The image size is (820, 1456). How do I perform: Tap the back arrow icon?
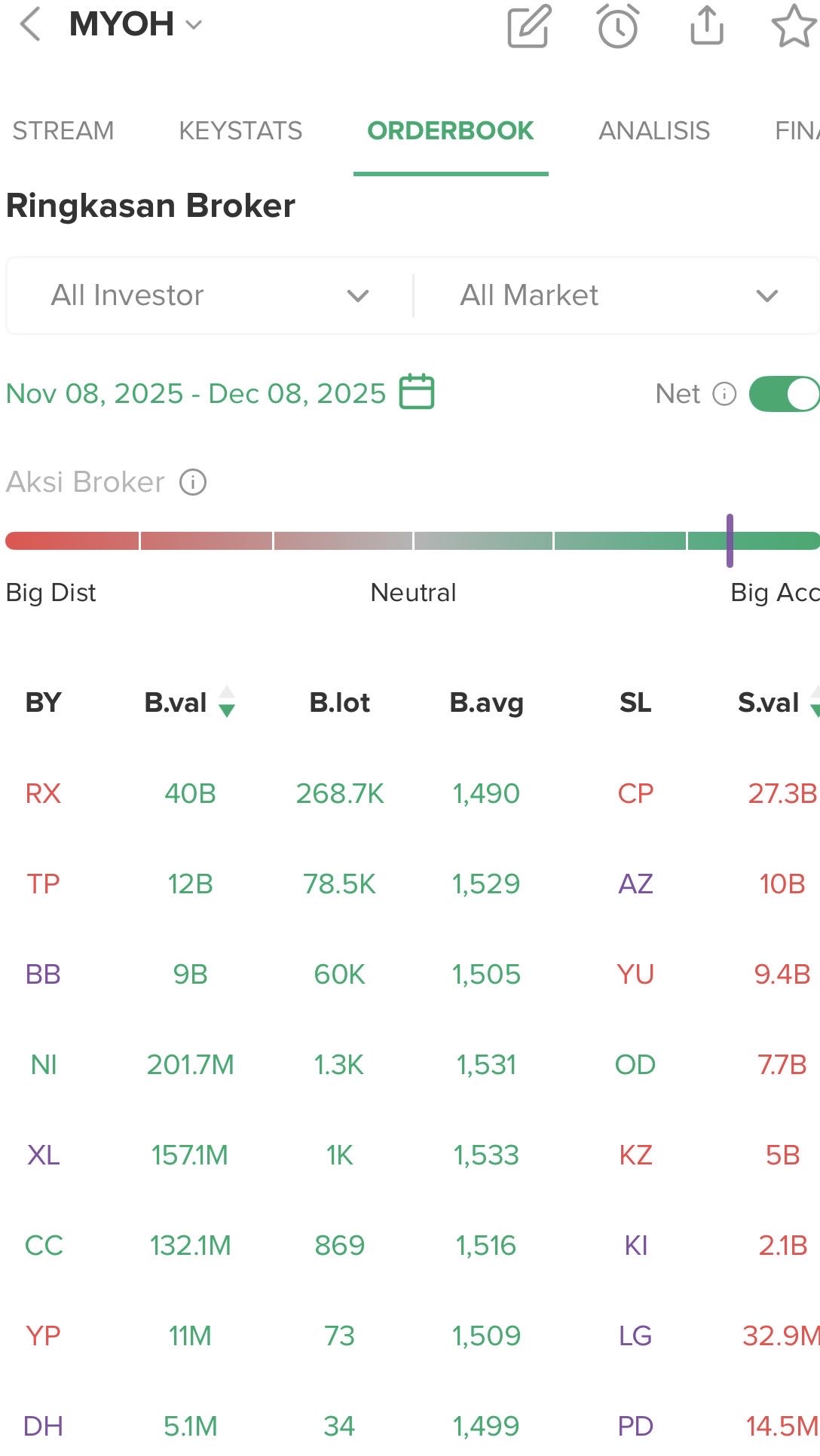point(30,25)
